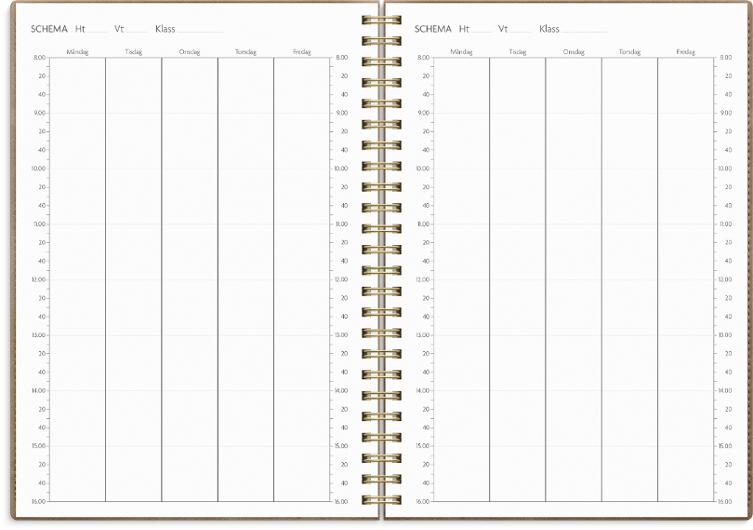Click the SCHEMA heading on right page
The height and width of the screenshot is (530, 753).
tap(433, 29)
